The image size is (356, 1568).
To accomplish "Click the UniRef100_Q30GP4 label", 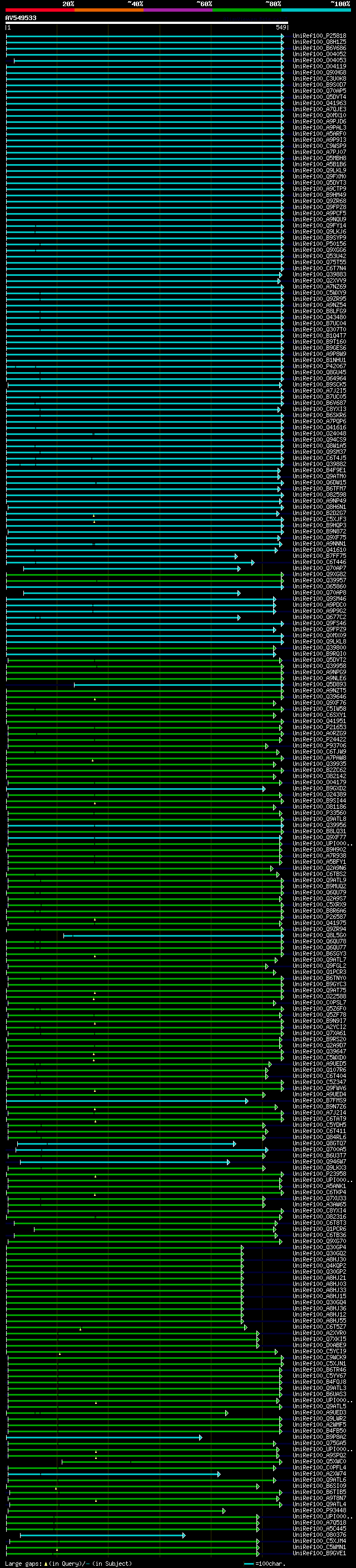I will click(x=319, y=1247).
